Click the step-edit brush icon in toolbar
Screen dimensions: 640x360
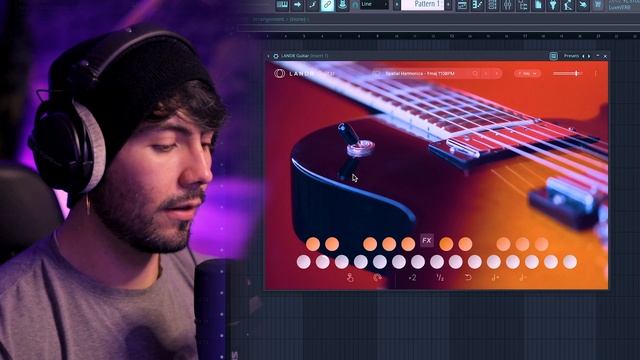[x=313, y=4]
